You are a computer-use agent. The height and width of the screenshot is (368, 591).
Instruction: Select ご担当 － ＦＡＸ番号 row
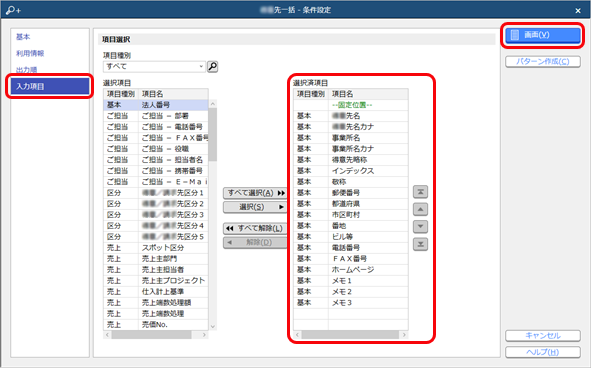coord(156,138)
